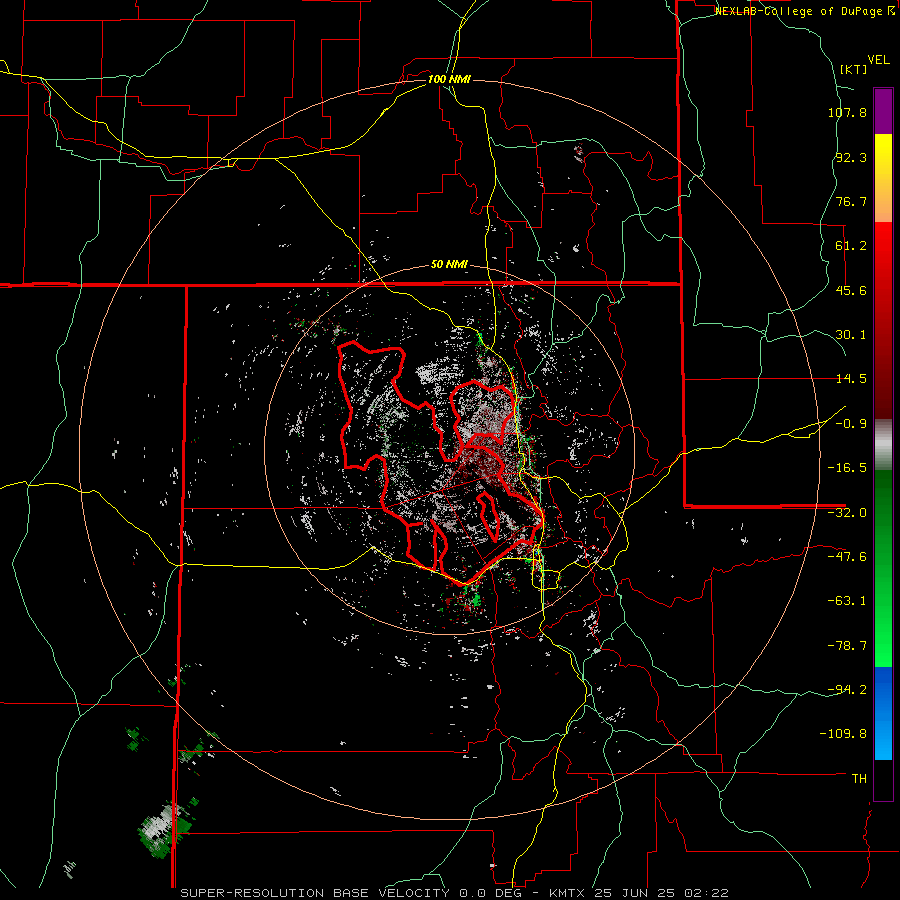This screenshot has width=900, height=900.
Task: Select the -0.9 velocity scale value
Action: [851, 424]
